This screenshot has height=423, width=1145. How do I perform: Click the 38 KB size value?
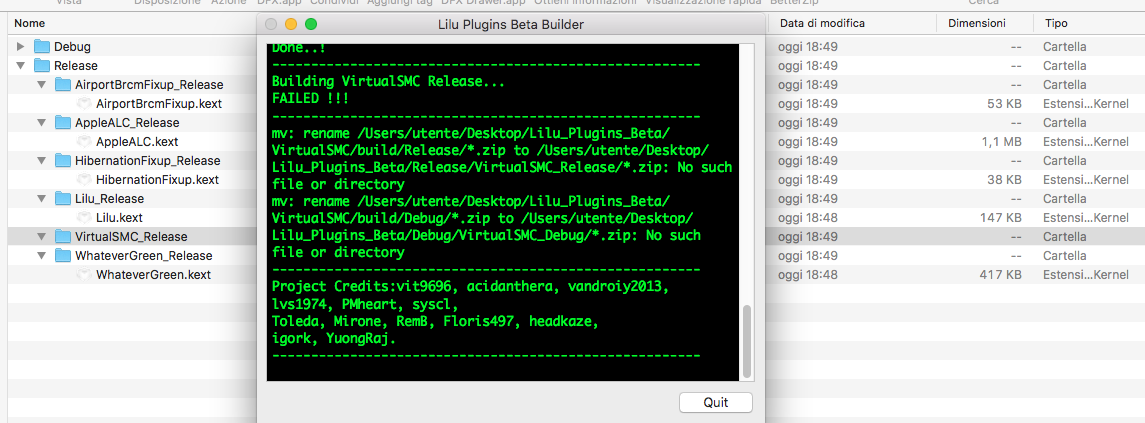click(1004, 180)
